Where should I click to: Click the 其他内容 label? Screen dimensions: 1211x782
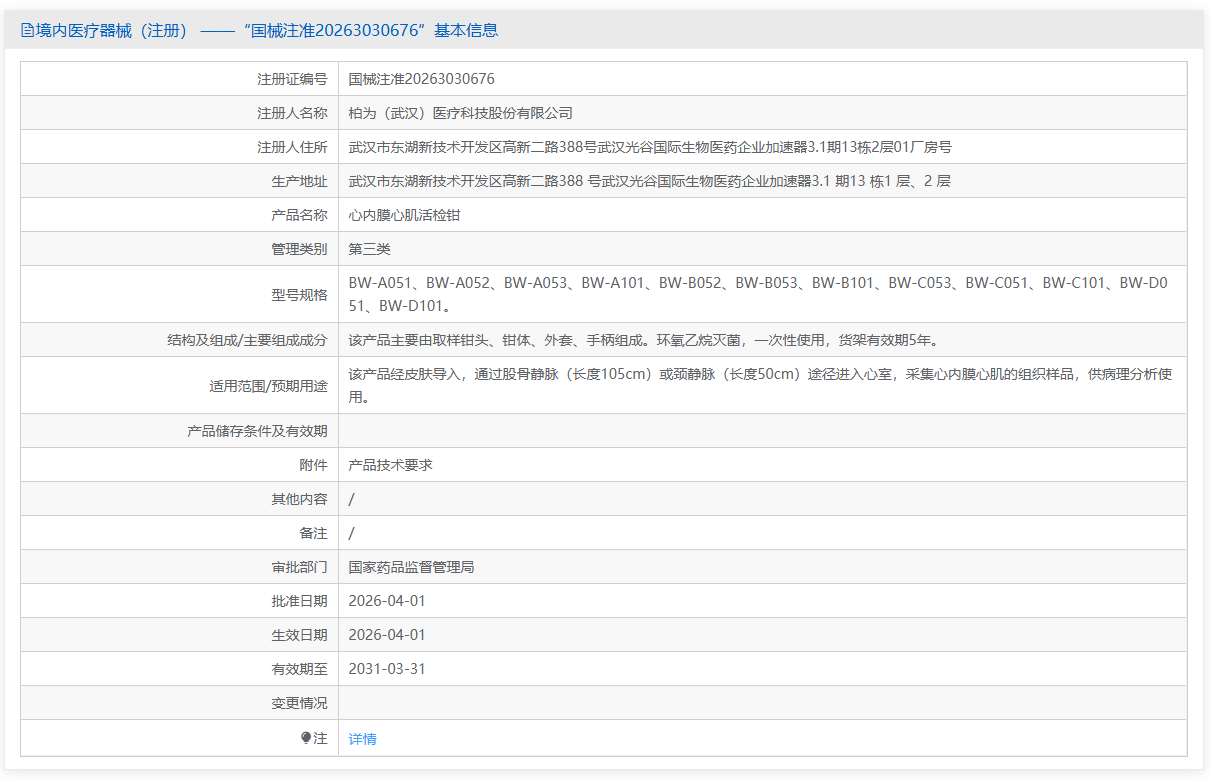pos(299,499)
